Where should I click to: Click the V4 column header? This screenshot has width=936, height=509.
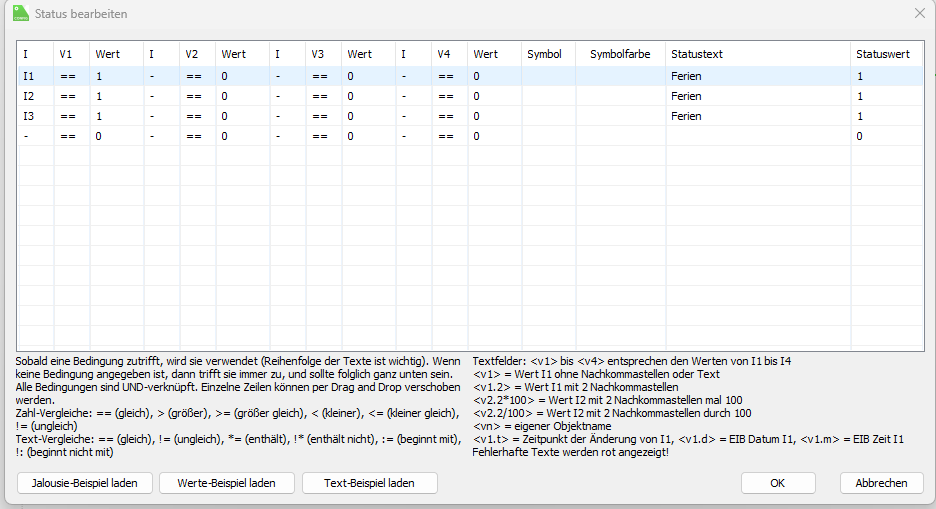click(449, 54)
